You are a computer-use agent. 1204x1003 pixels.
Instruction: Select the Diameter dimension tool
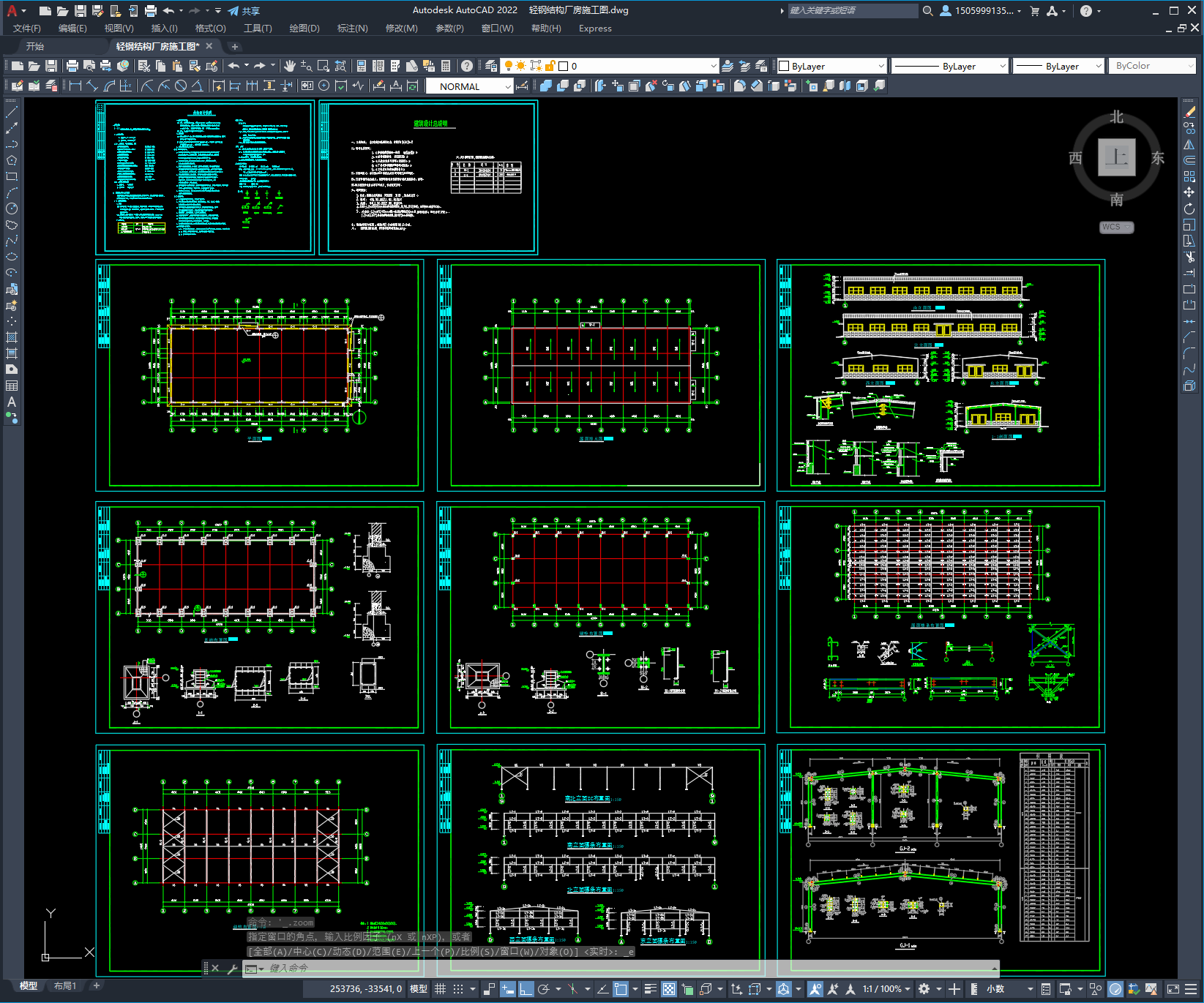click(x=181, y=86)
